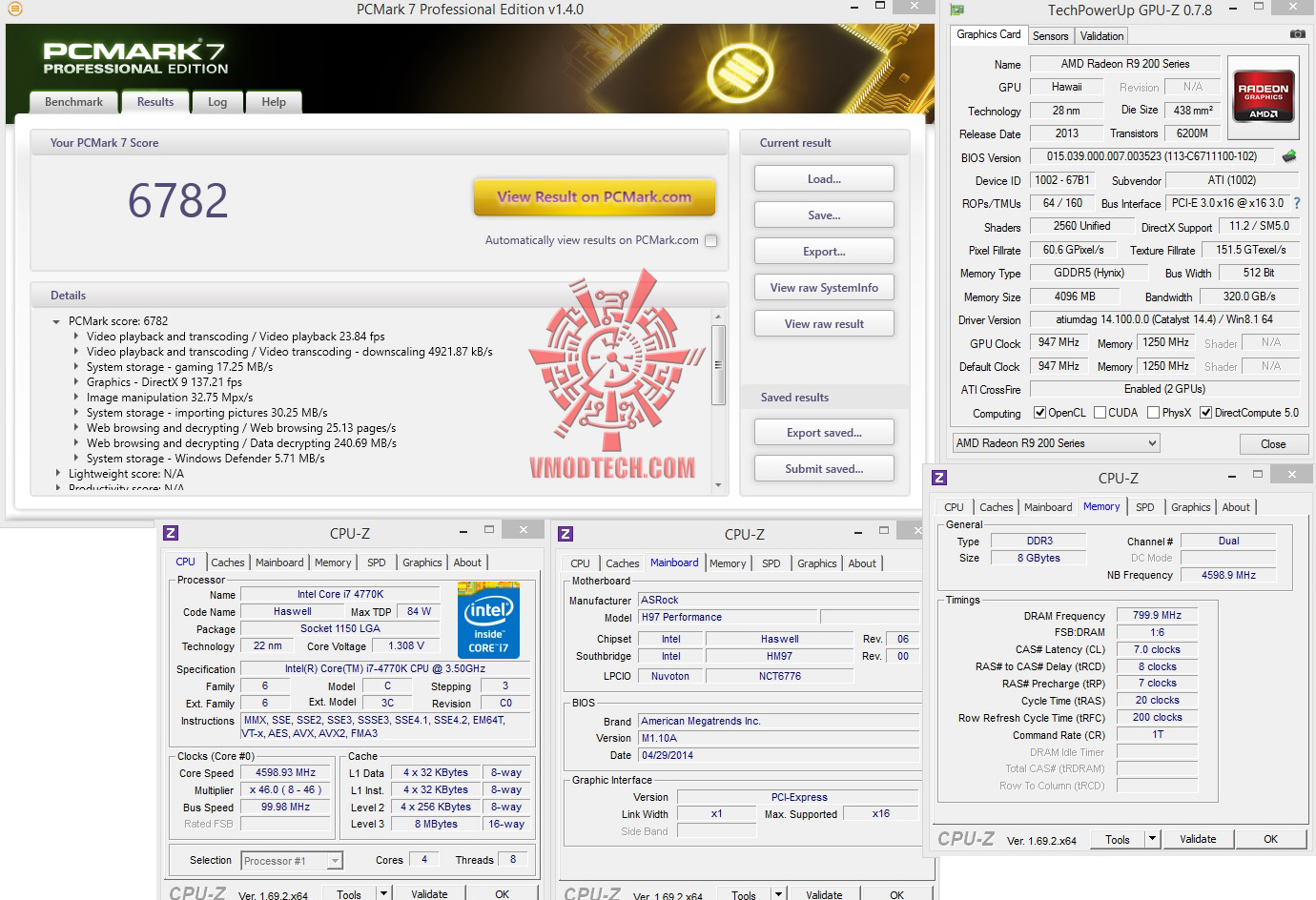
Task: Click View raw result button
Action: pos(824,324)
